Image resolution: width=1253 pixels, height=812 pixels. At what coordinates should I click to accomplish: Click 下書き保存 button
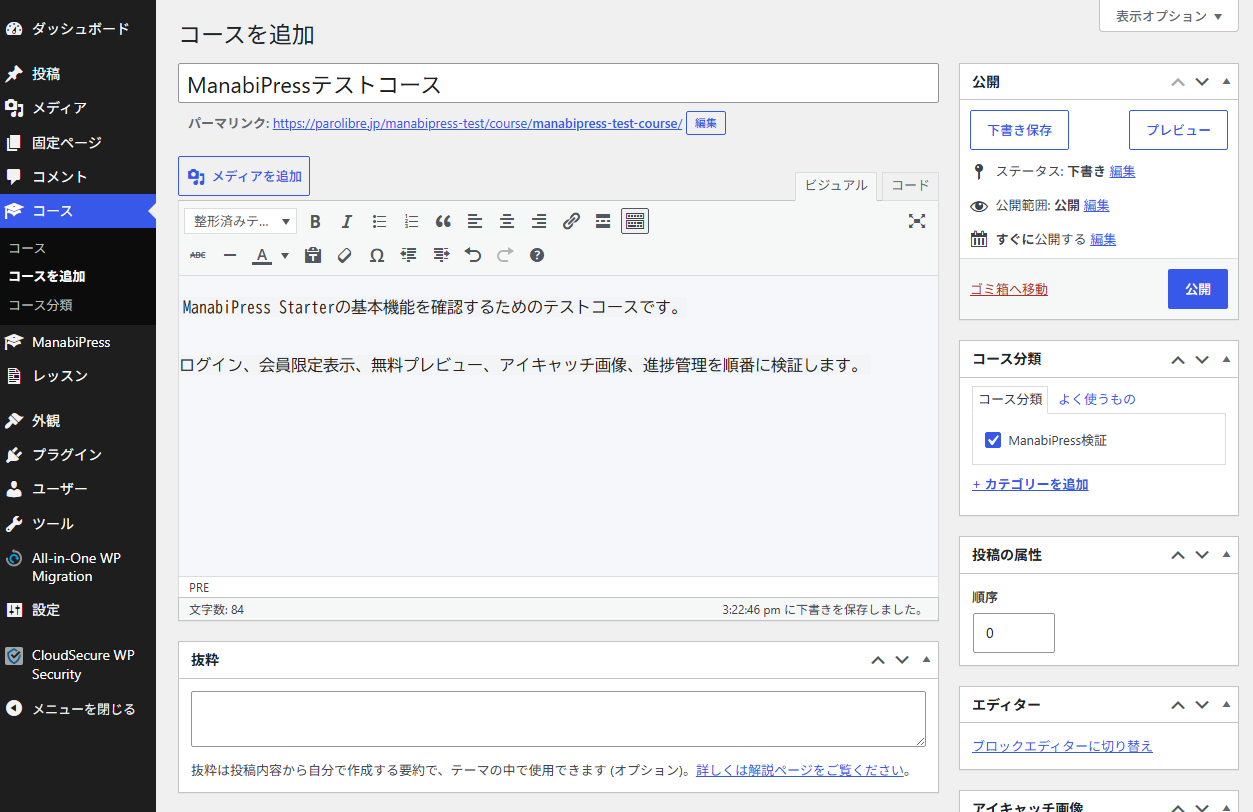click(x=1019, y=130)
